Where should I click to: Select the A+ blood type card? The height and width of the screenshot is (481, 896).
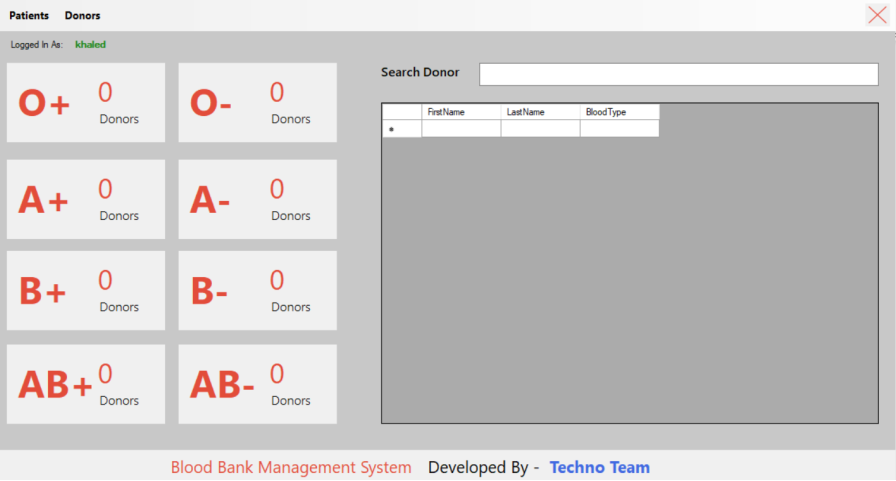coord(86,199)
